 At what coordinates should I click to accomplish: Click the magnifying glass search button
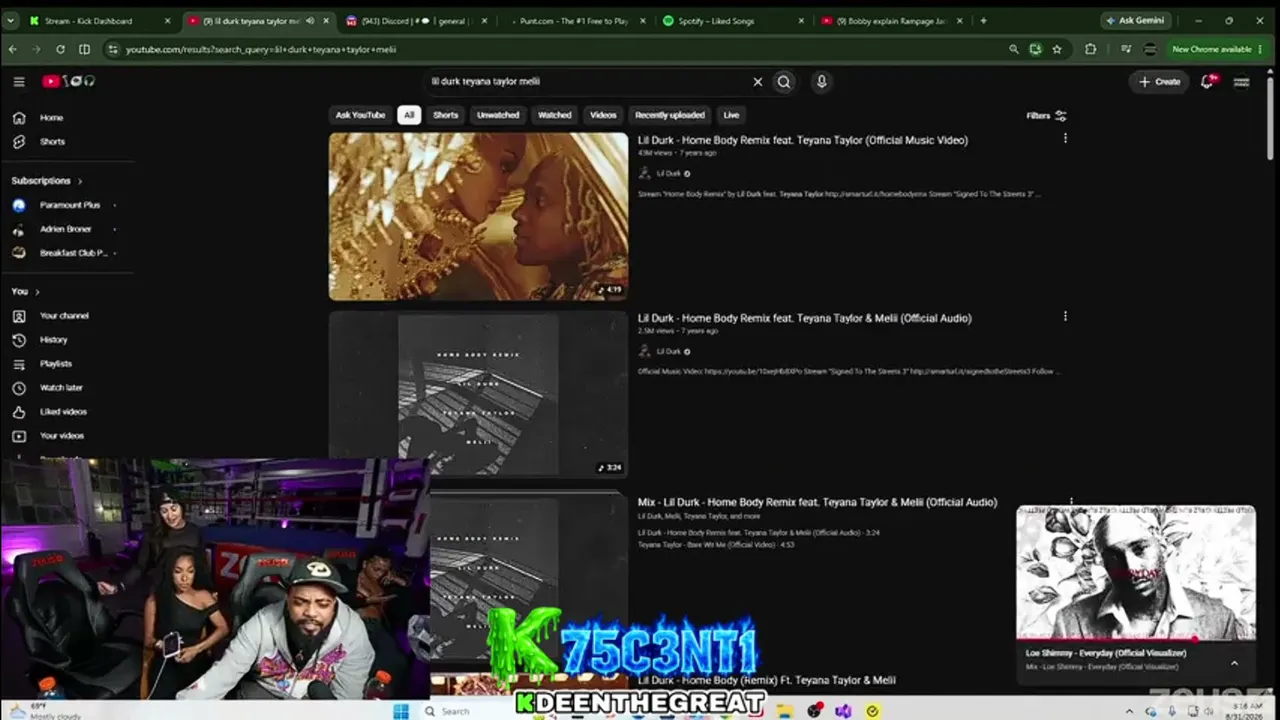pos(784,82)
